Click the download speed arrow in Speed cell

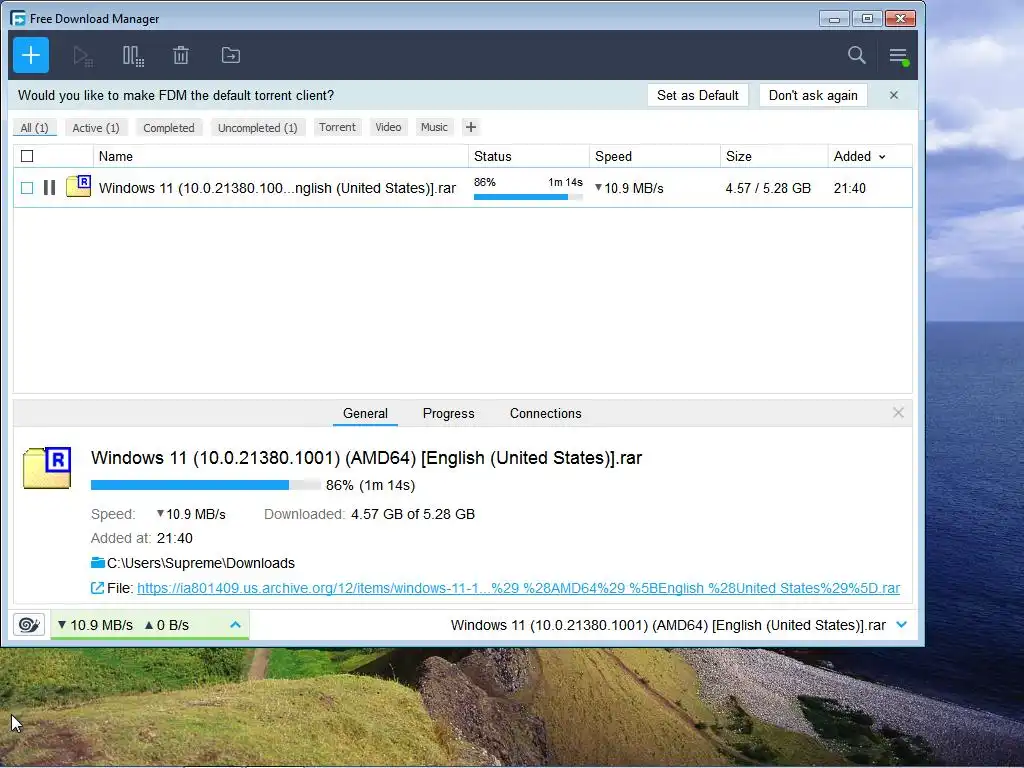(598, 187)
